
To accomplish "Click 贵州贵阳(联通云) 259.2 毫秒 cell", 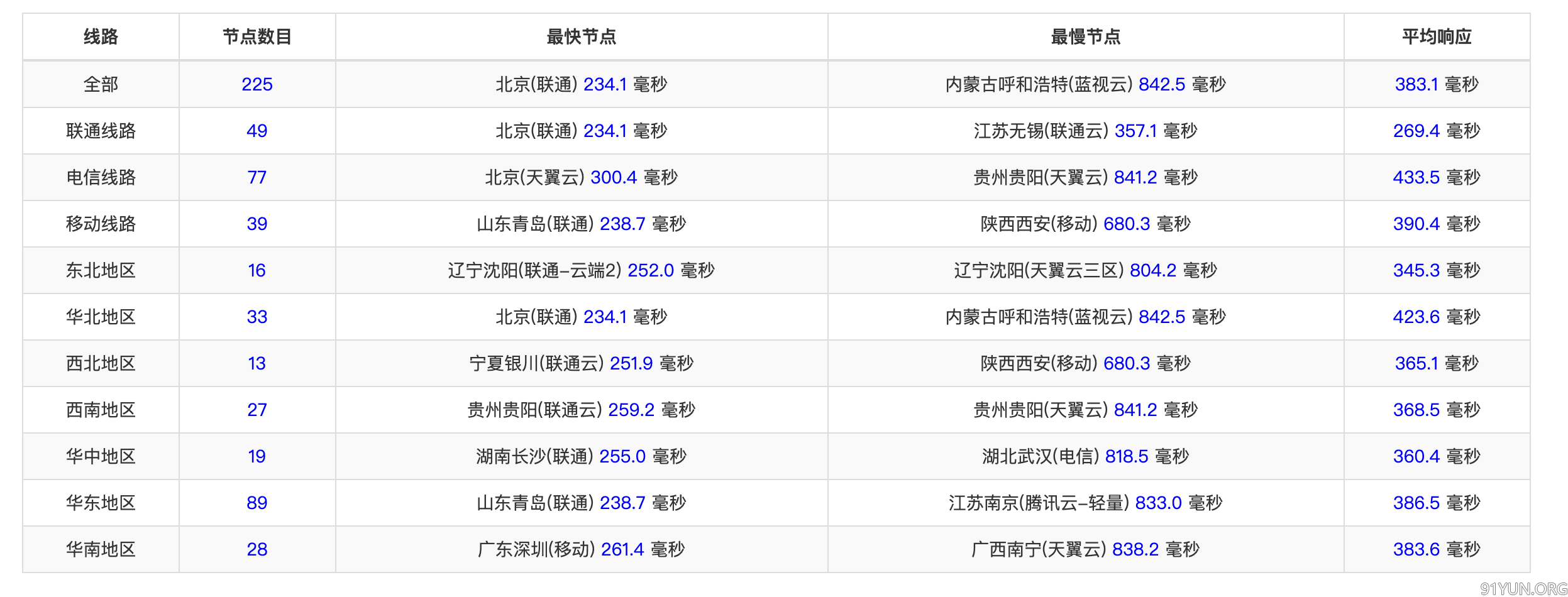I will [582, 410].
